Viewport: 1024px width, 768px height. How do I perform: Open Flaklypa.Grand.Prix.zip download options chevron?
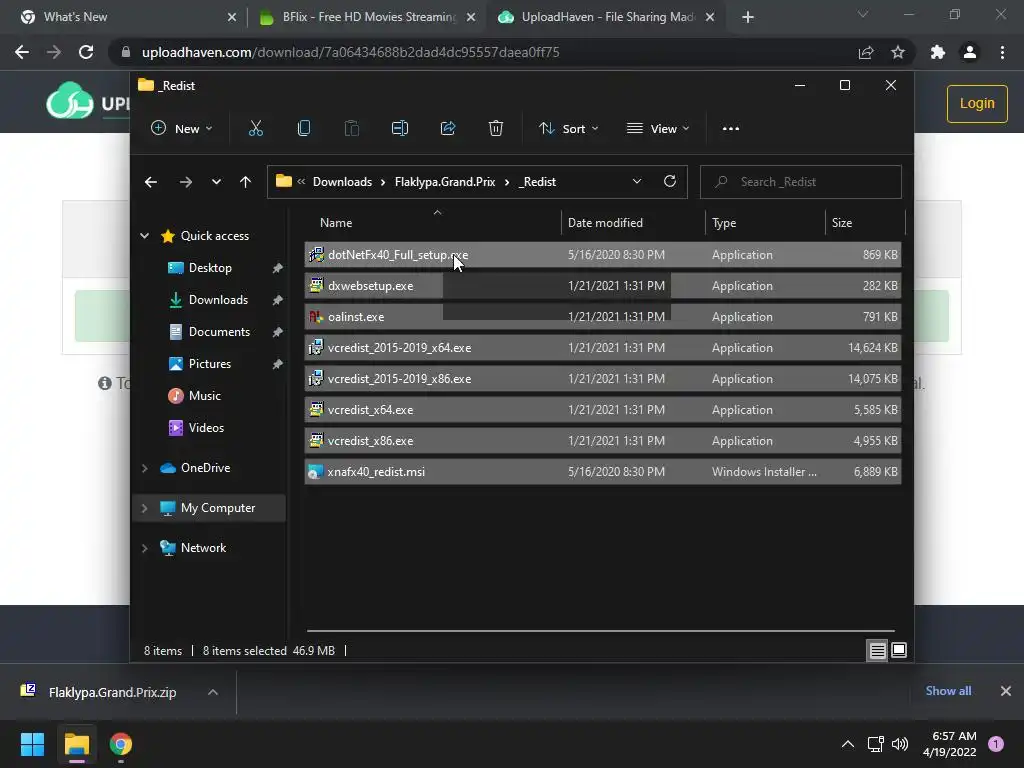pyautogui.click(x=213, y=692)
